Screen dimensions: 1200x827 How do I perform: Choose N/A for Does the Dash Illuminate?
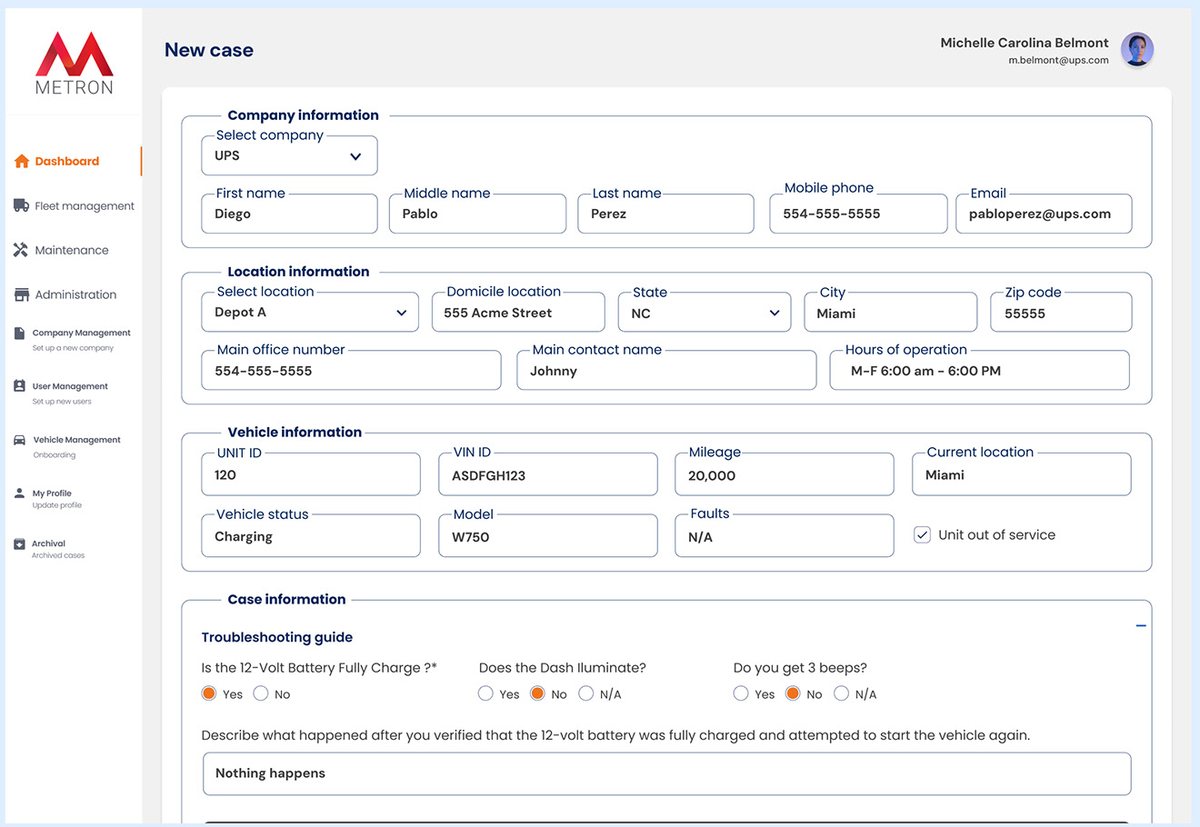pos(587,693)
